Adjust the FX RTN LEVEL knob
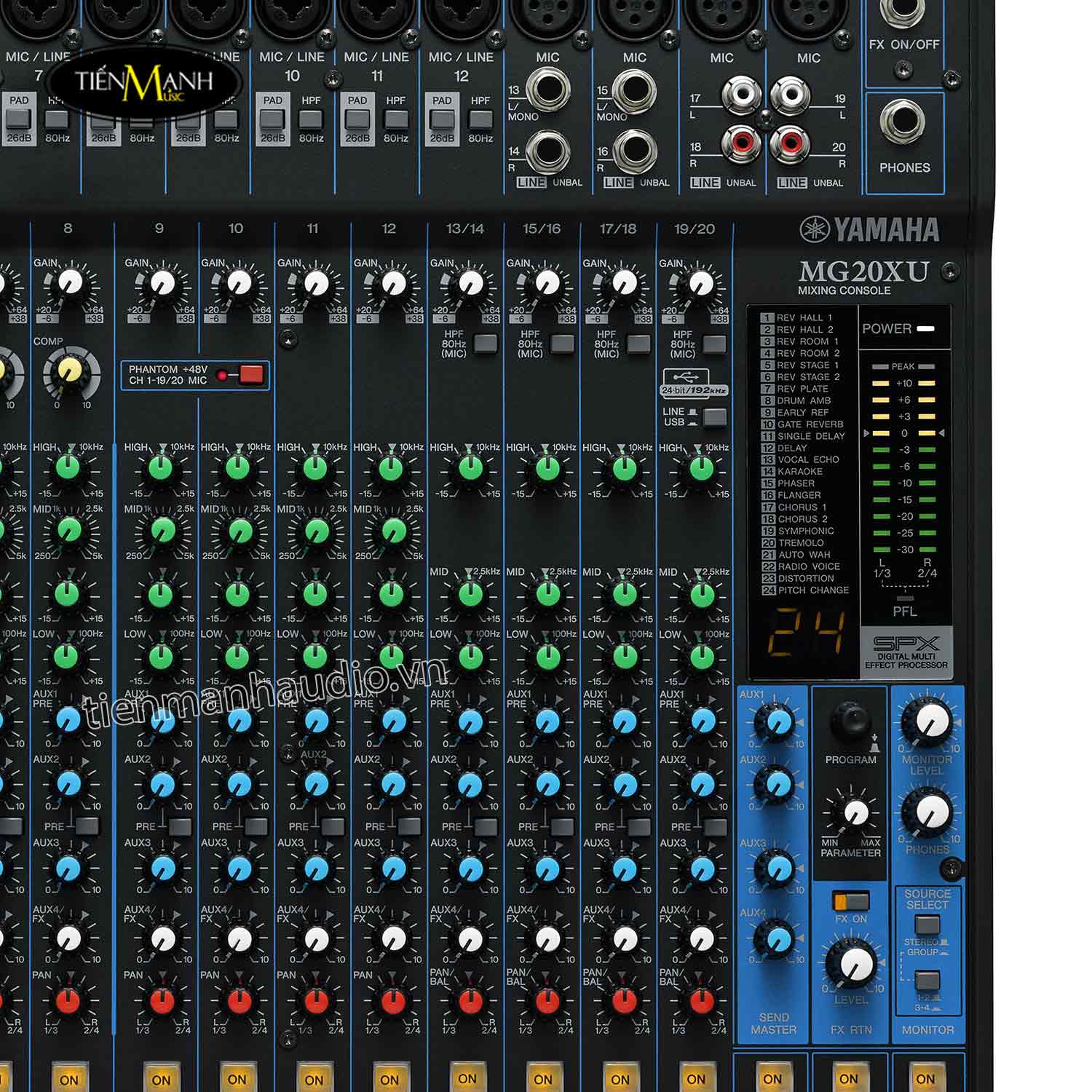The image size is (1092, 1092). (852, 963)
